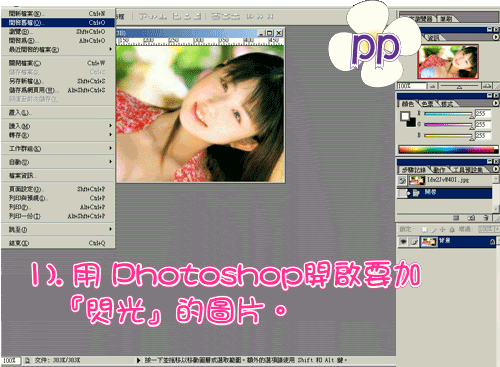The width and height of the screenshot is (500, 367).
Task: Choose the Alt+Shift+Ctrl+P print one copy item
Action: point(58,216)
